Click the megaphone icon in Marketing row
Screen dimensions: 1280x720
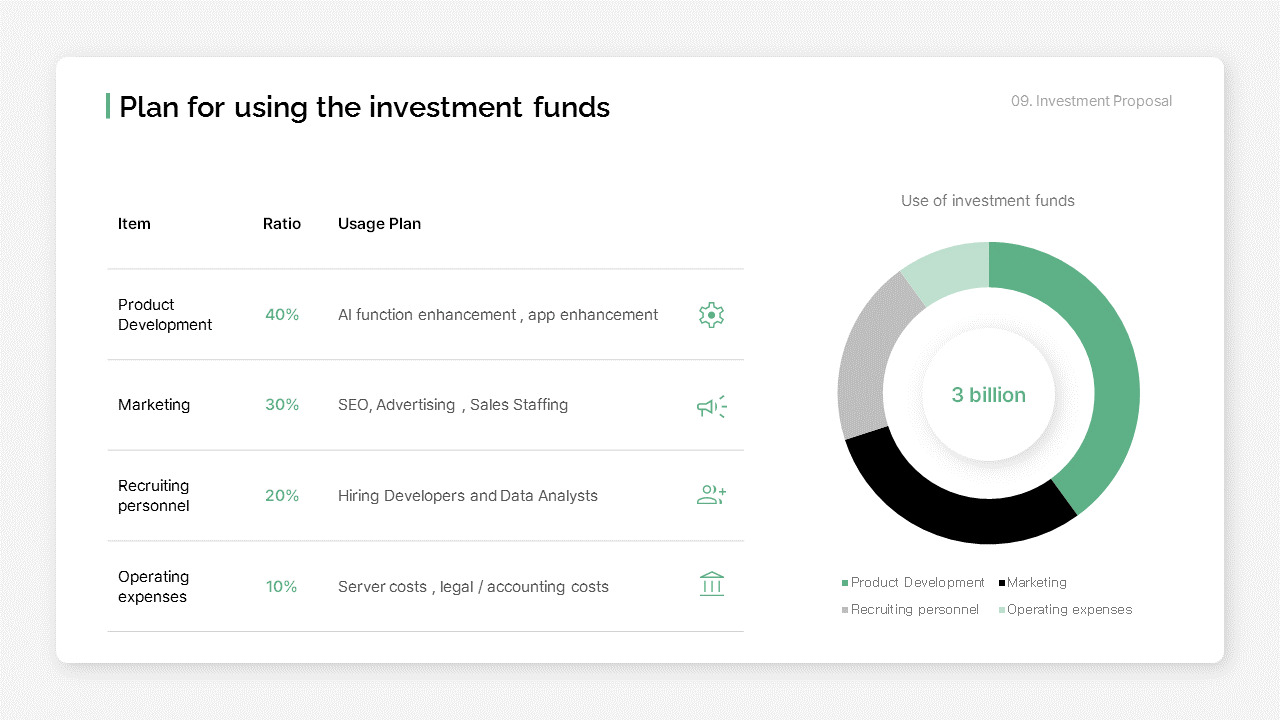pos(711,406)
